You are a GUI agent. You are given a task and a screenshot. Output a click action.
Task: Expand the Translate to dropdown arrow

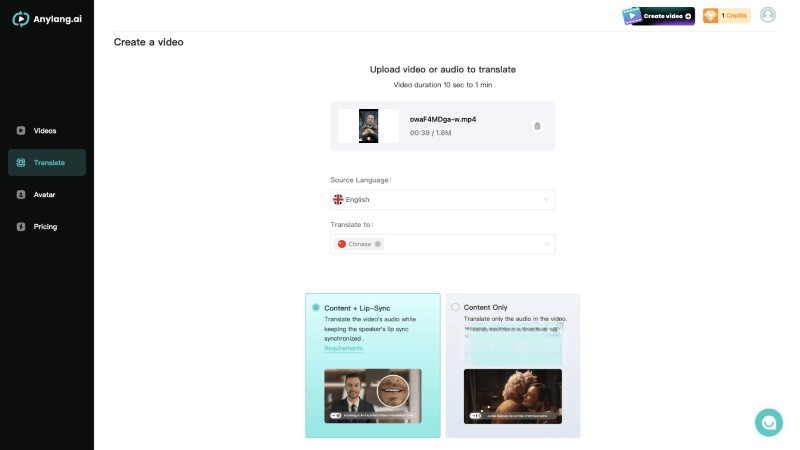(x=546, y=244)
